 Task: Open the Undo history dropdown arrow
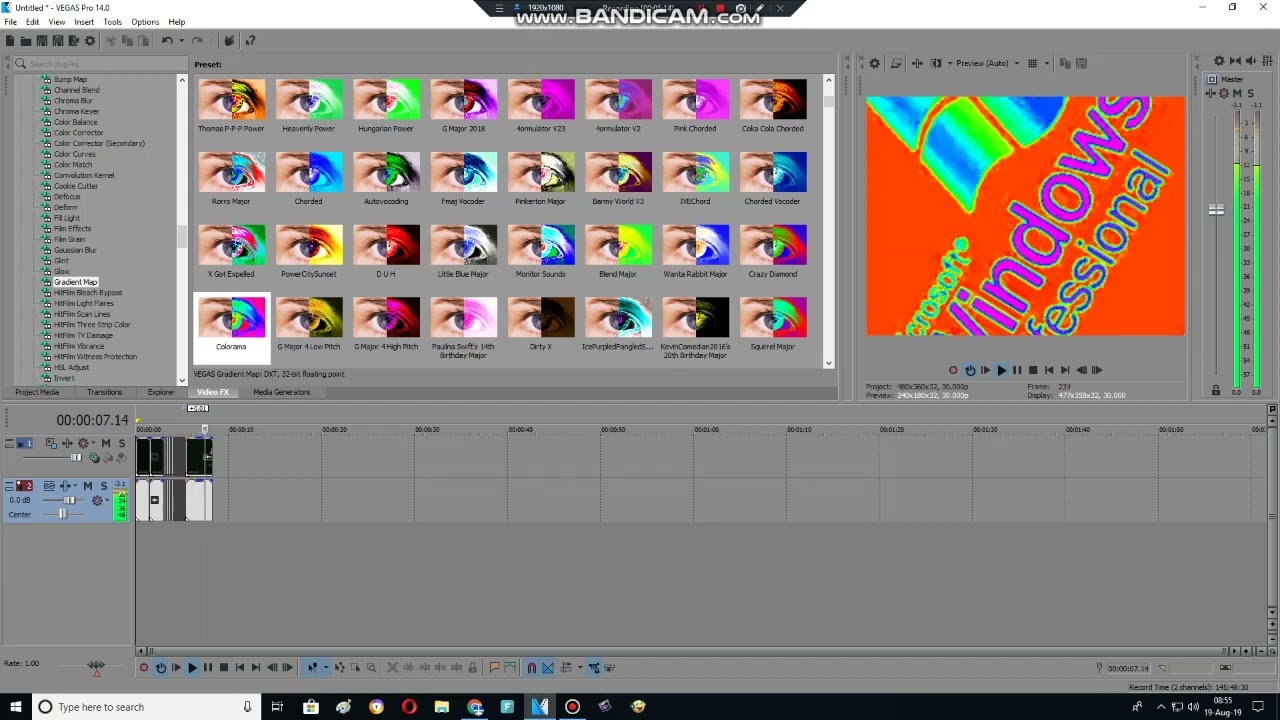point(181,40)
